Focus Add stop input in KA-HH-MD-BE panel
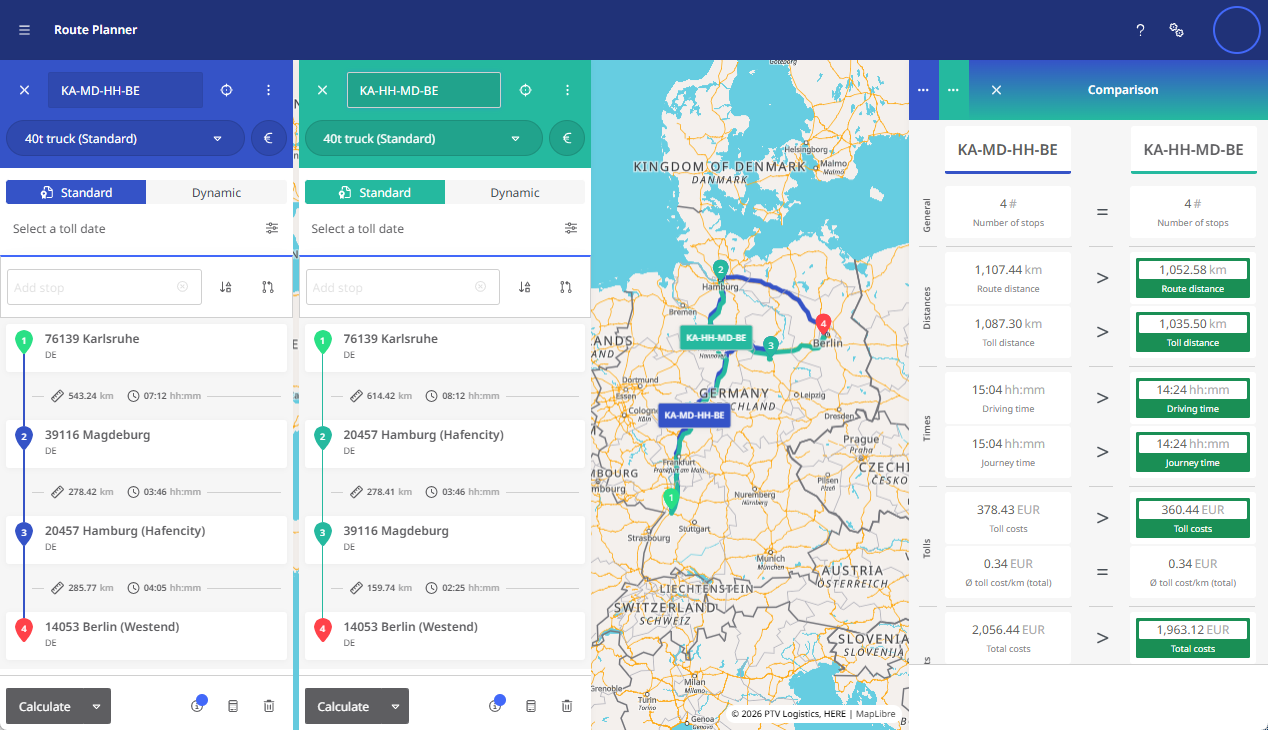Screen dimensions: 1268x730 tap(403, 287)
